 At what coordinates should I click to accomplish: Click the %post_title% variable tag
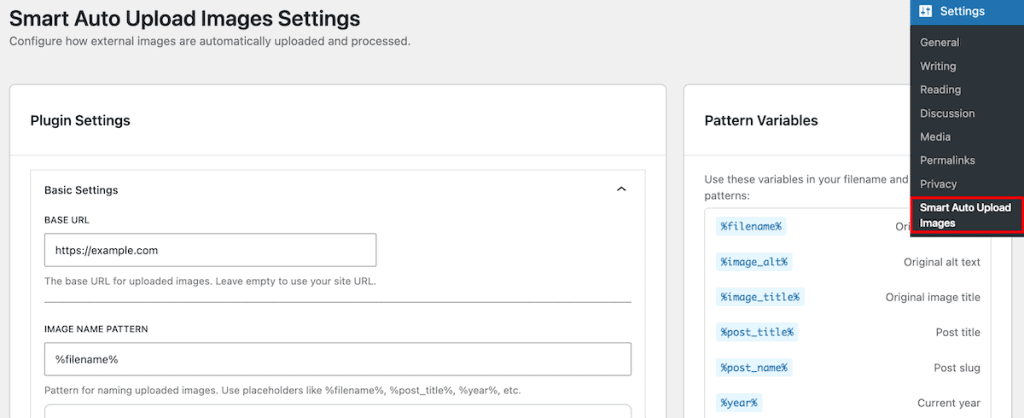coord(757,332)
